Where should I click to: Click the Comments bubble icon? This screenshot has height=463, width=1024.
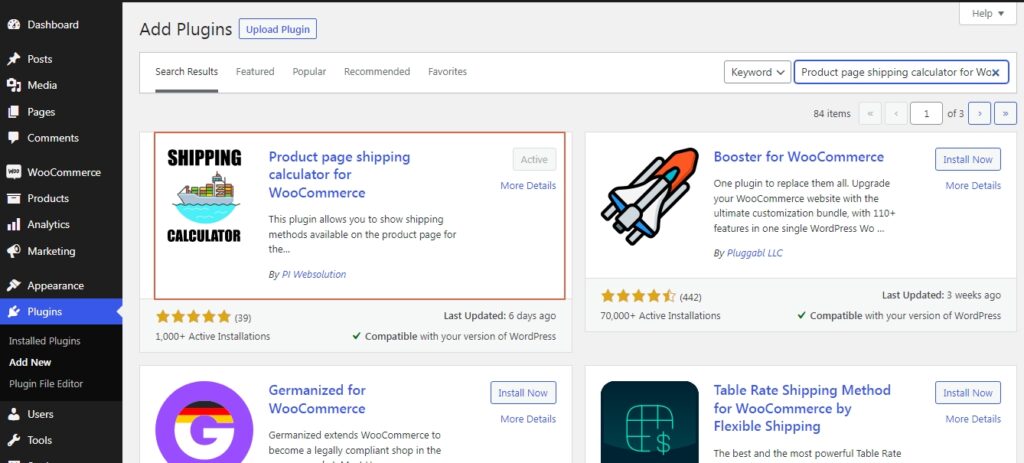14,138
